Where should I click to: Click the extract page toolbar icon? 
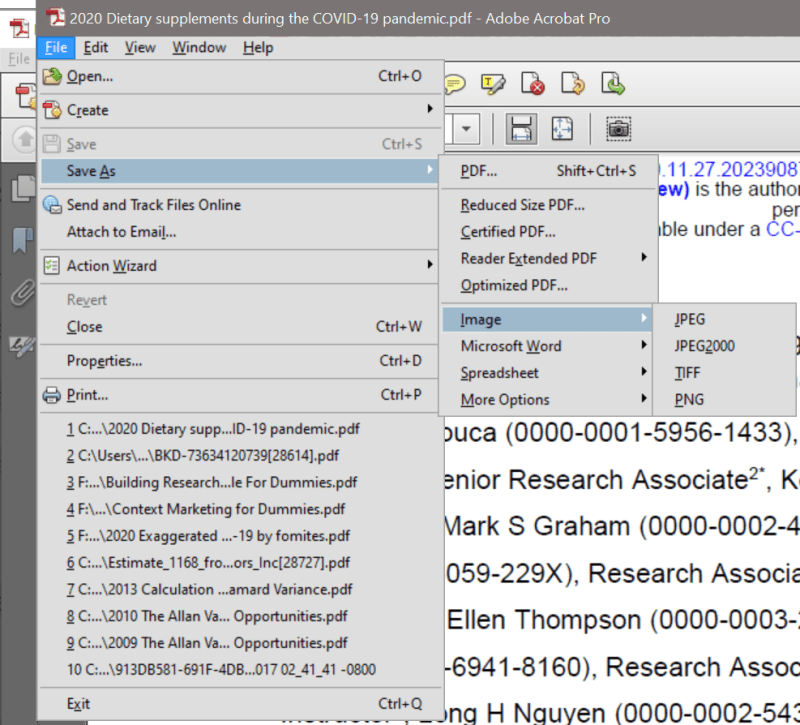[x=612, y=84]
